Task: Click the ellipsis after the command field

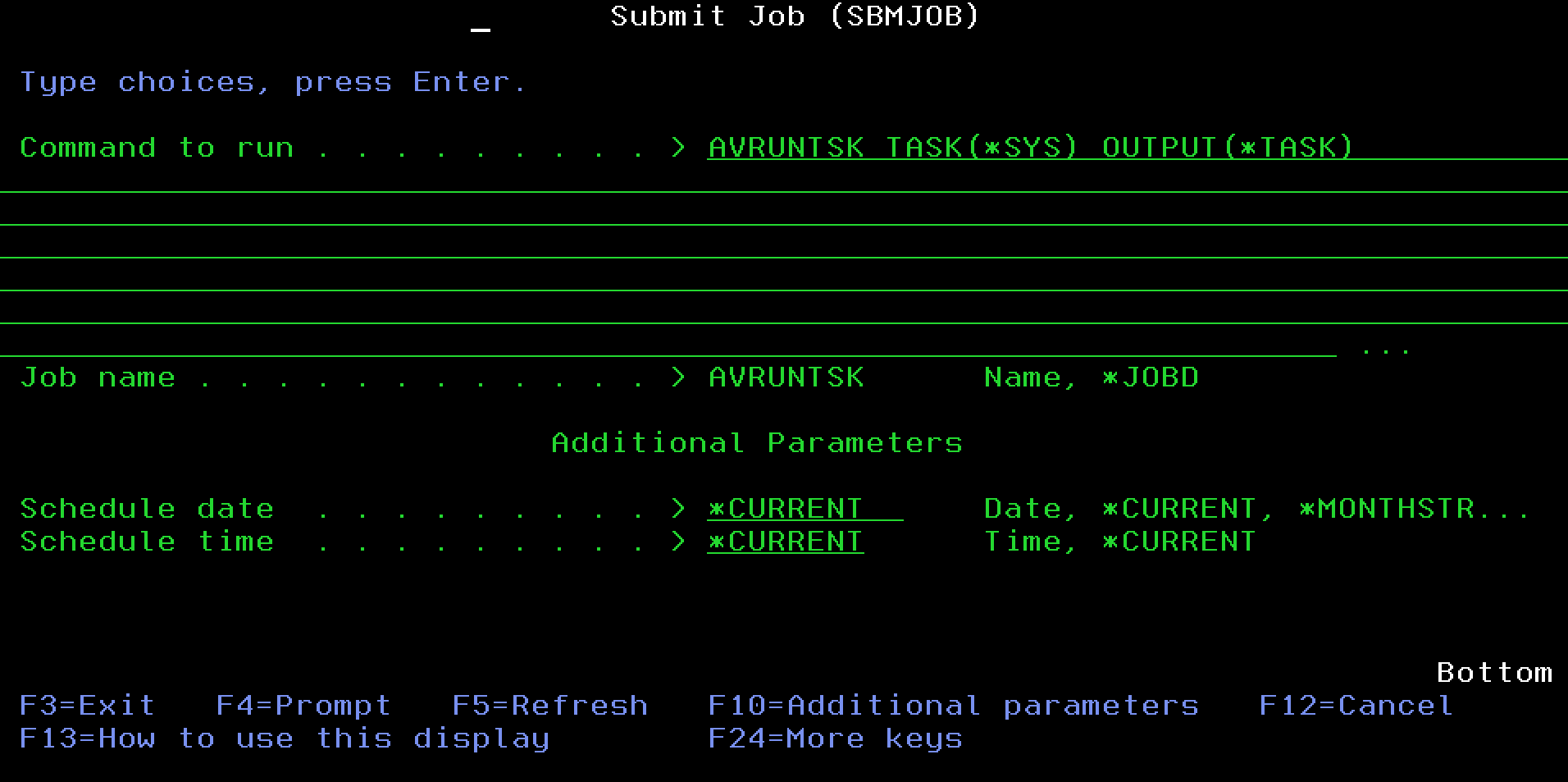Action: pos(1385,350)
